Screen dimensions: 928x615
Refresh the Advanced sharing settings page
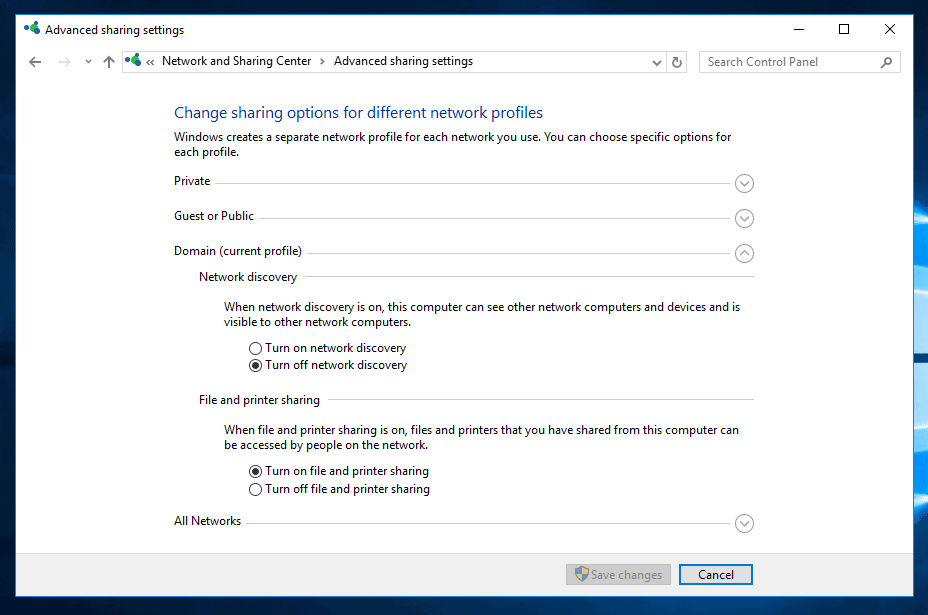click(677, 62)
